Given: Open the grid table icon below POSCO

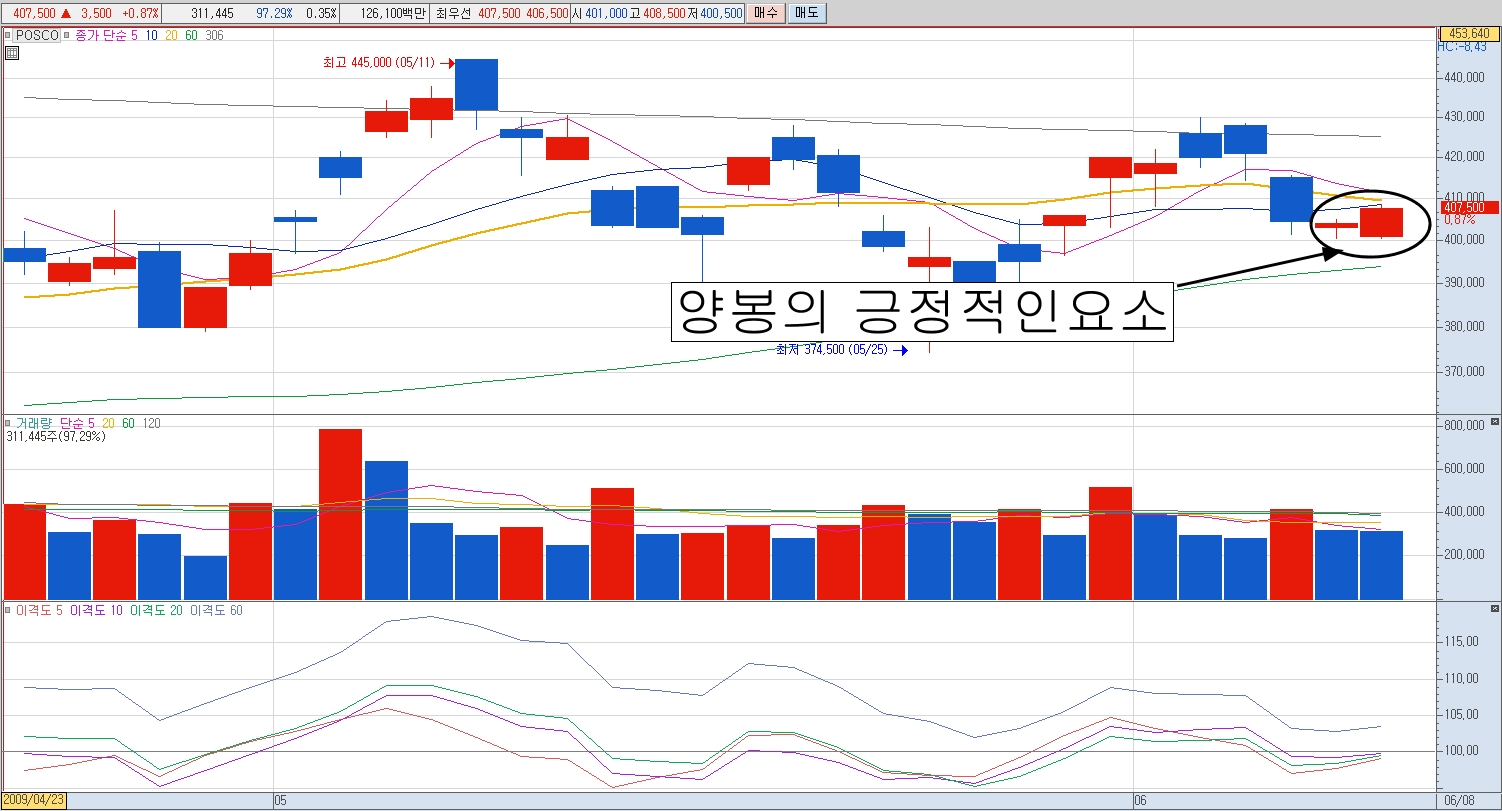Looking at the screenshot, I should point(11,53).
